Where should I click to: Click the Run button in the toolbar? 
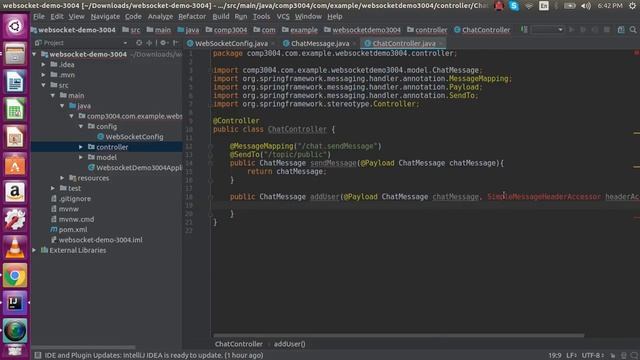pyautogui.click(x=571, y=30)
